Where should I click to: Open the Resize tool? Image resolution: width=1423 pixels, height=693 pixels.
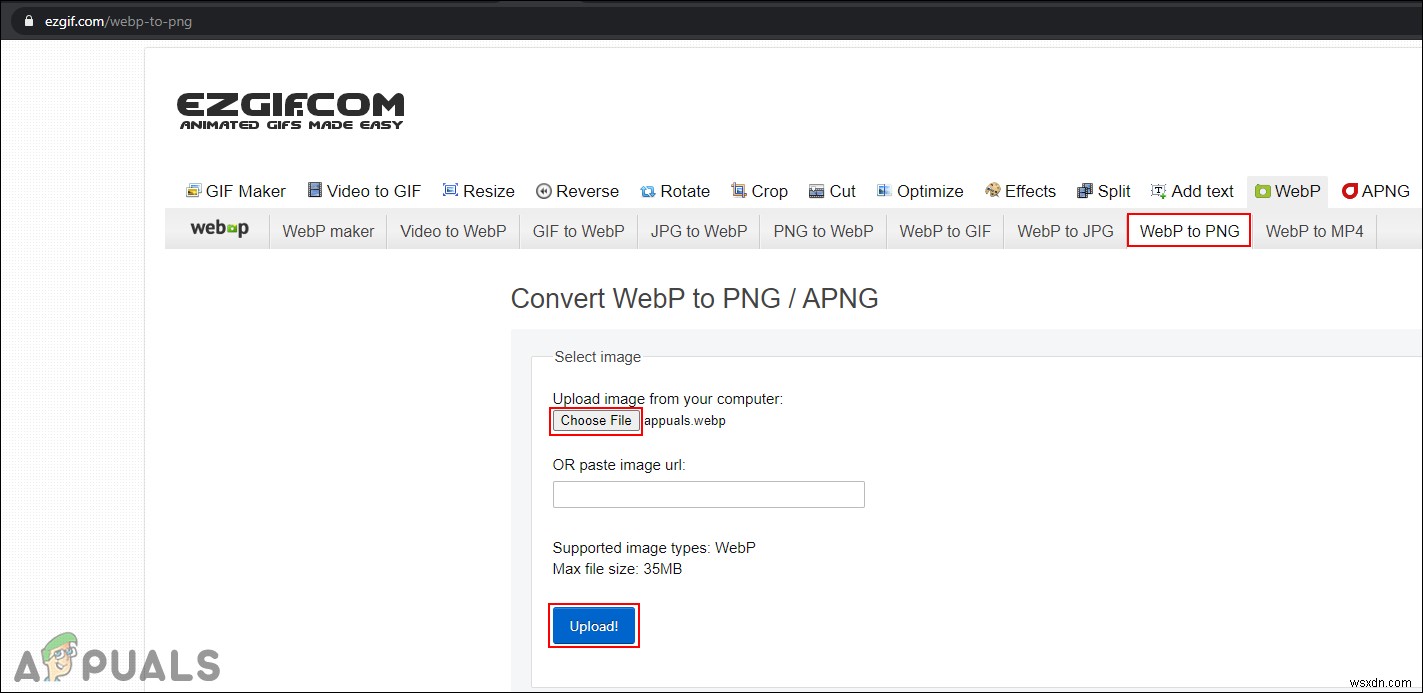(x=478, y=190)
